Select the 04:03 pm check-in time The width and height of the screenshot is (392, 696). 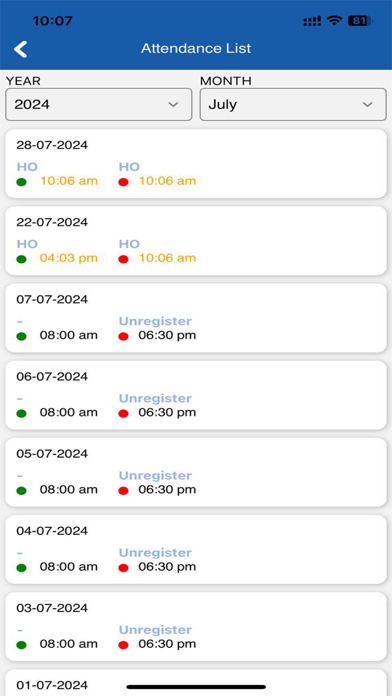click(x=69, y=258)
